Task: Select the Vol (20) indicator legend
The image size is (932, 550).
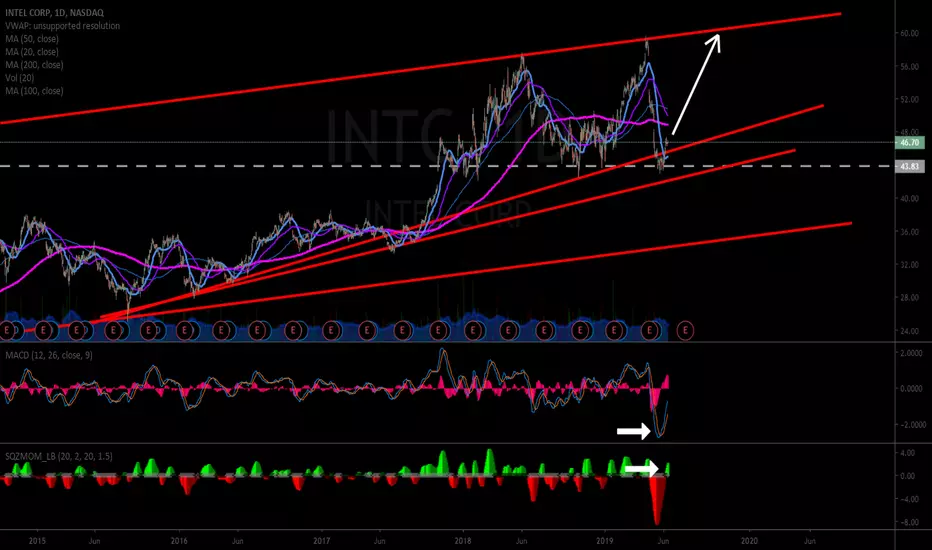Action: [20, 78]
